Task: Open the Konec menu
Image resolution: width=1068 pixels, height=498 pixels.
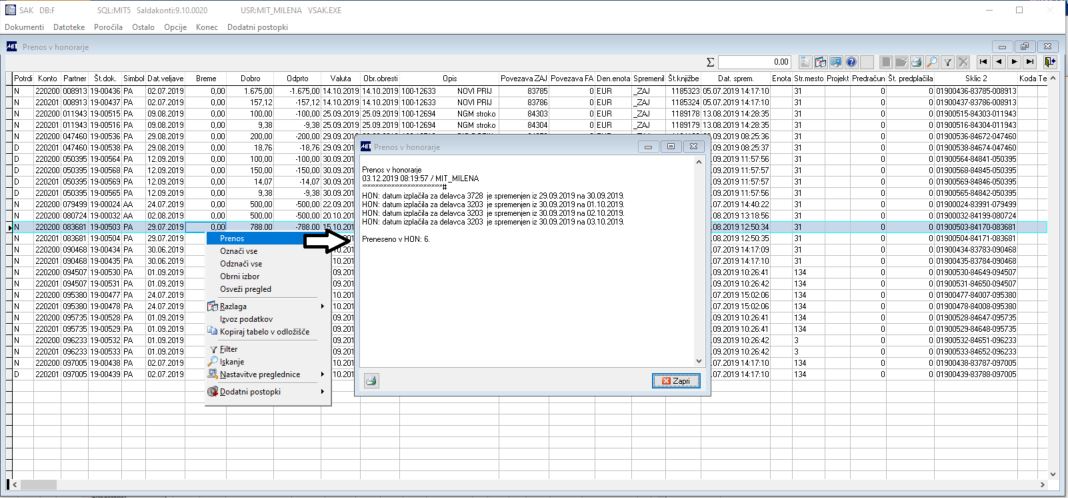Action: pyautogui.click(x=206, y=27)
